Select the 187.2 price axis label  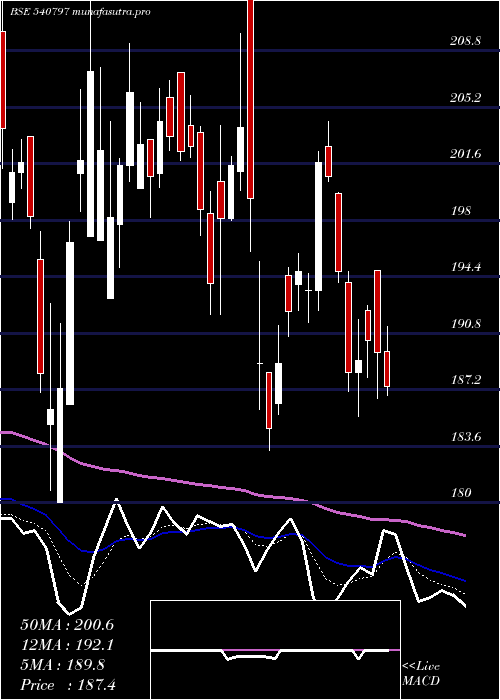pos(465,380)
